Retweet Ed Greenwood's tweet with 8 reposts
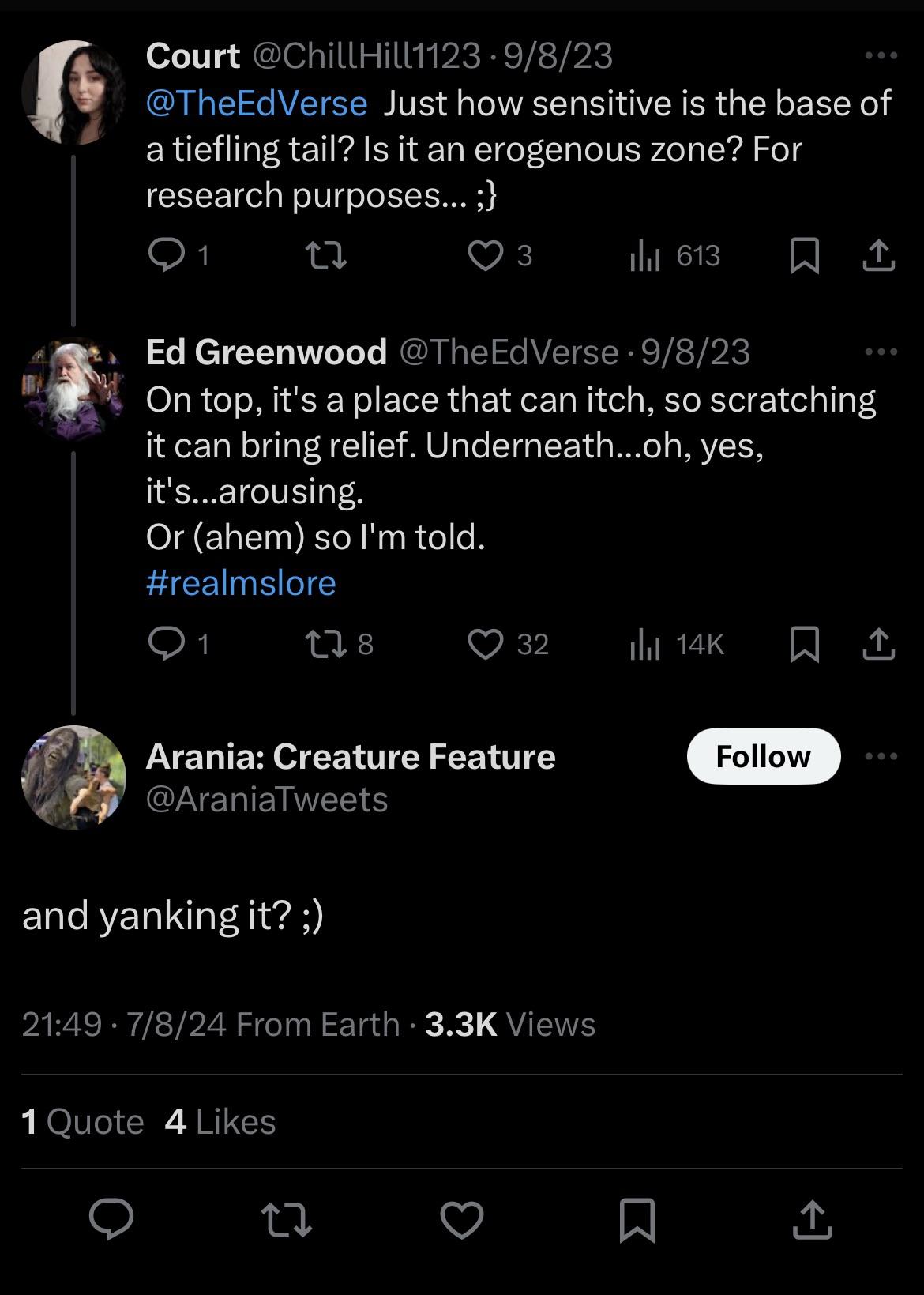This screenshot has height=1295, width=924. pyautogui.click(x=325, y=644)
